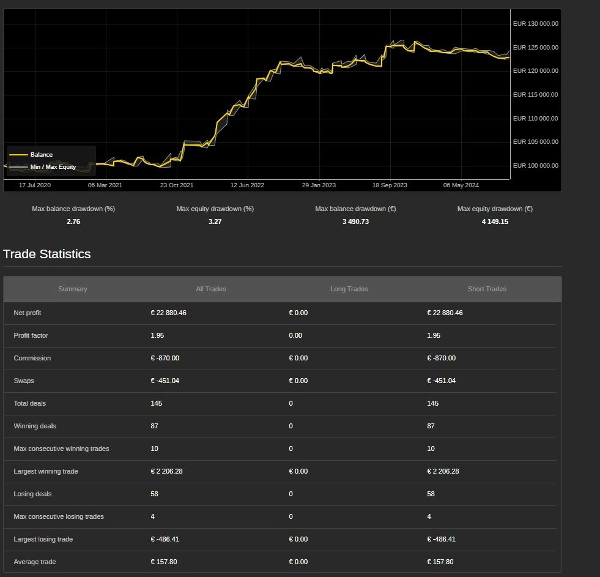Select the Max equity drawdown (%) value 3.27

point(215,221)
